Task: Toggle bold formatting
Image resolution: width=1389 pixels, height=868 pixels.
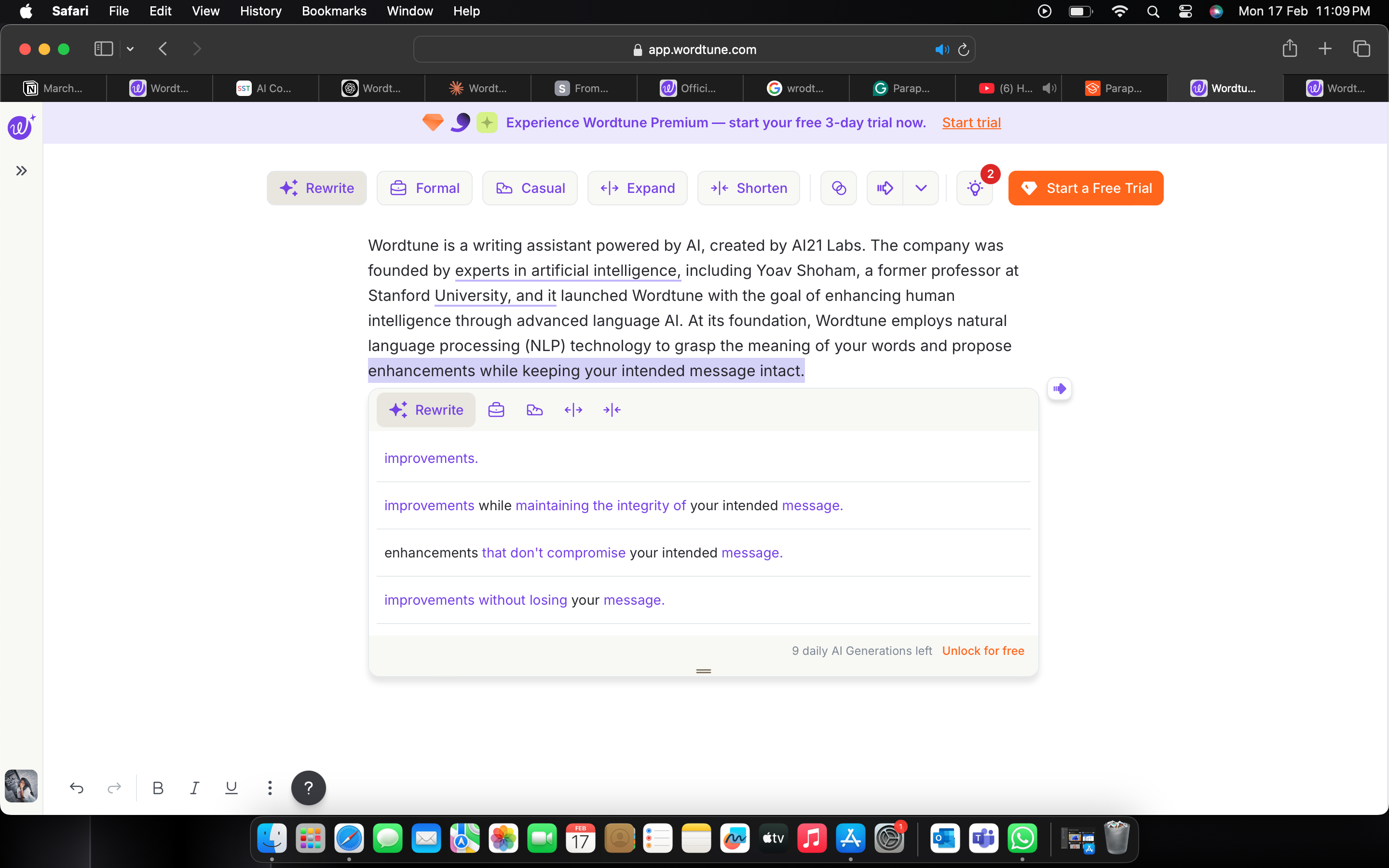Action: 158,787
